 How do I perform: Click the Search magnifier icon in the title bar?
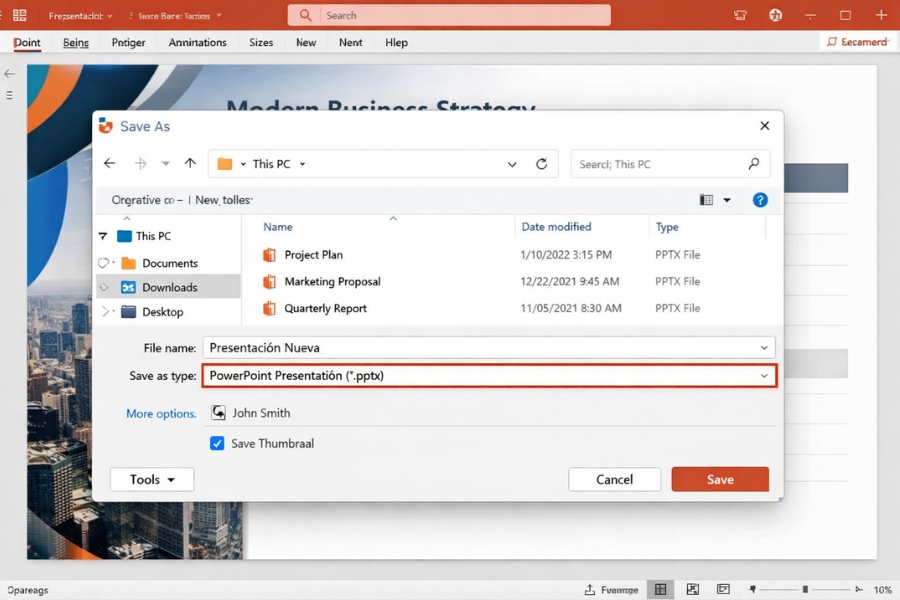[x=305, y=14]
